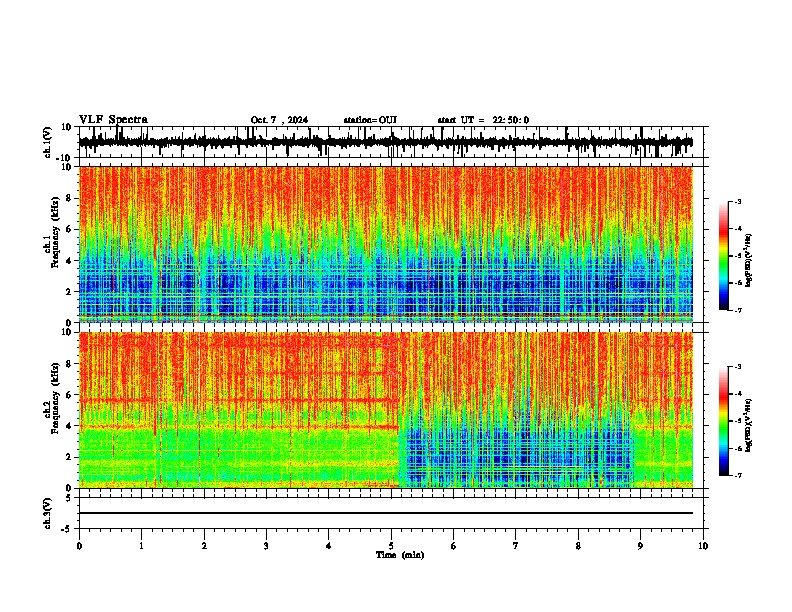Click the time axis tick label '0'

click(79, 546)
